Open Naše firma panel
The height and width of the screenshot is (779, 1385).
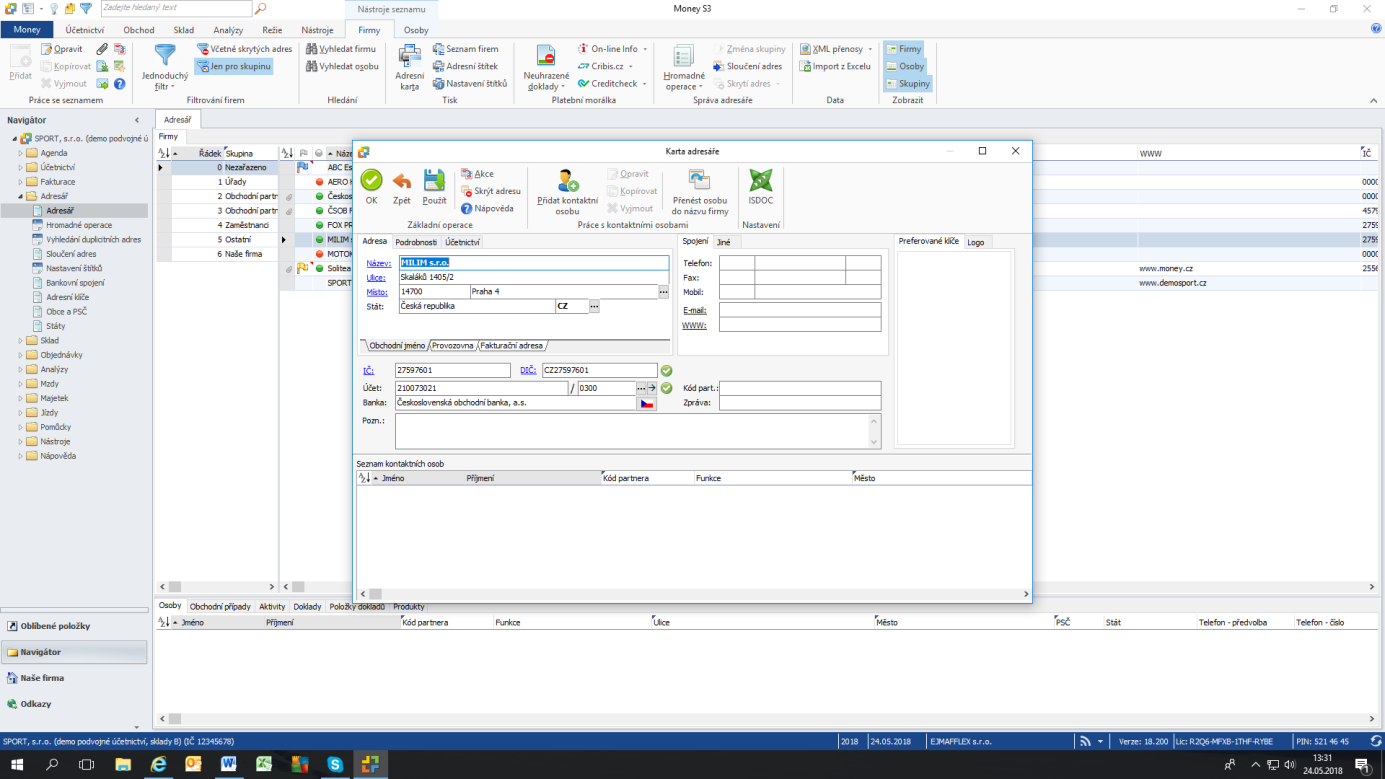pos(74,678)
